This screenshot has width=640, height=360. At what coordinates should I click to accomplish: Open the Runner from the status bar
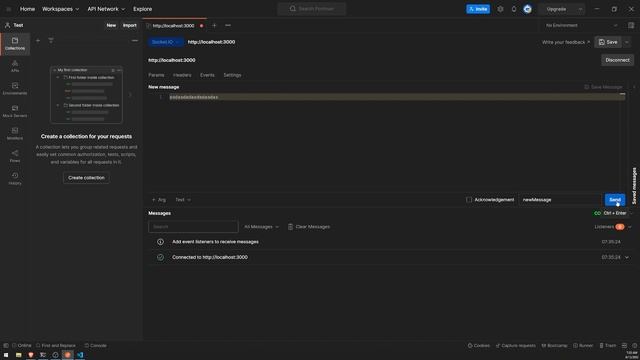tap(582, 345)
